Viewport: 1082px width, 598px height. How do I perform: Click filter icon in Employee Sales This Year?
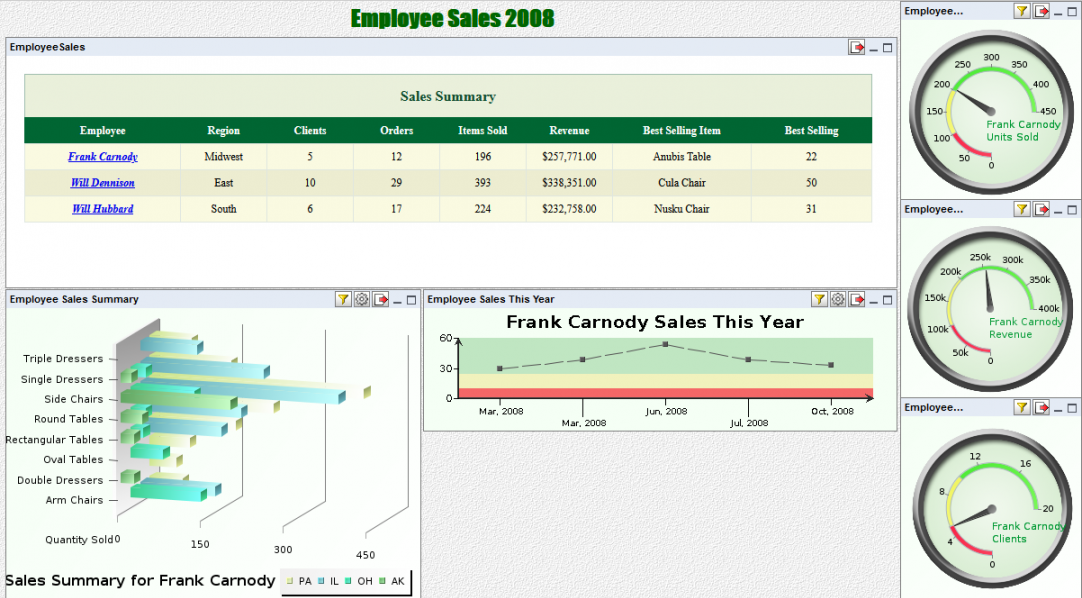[x=819, y=299]
